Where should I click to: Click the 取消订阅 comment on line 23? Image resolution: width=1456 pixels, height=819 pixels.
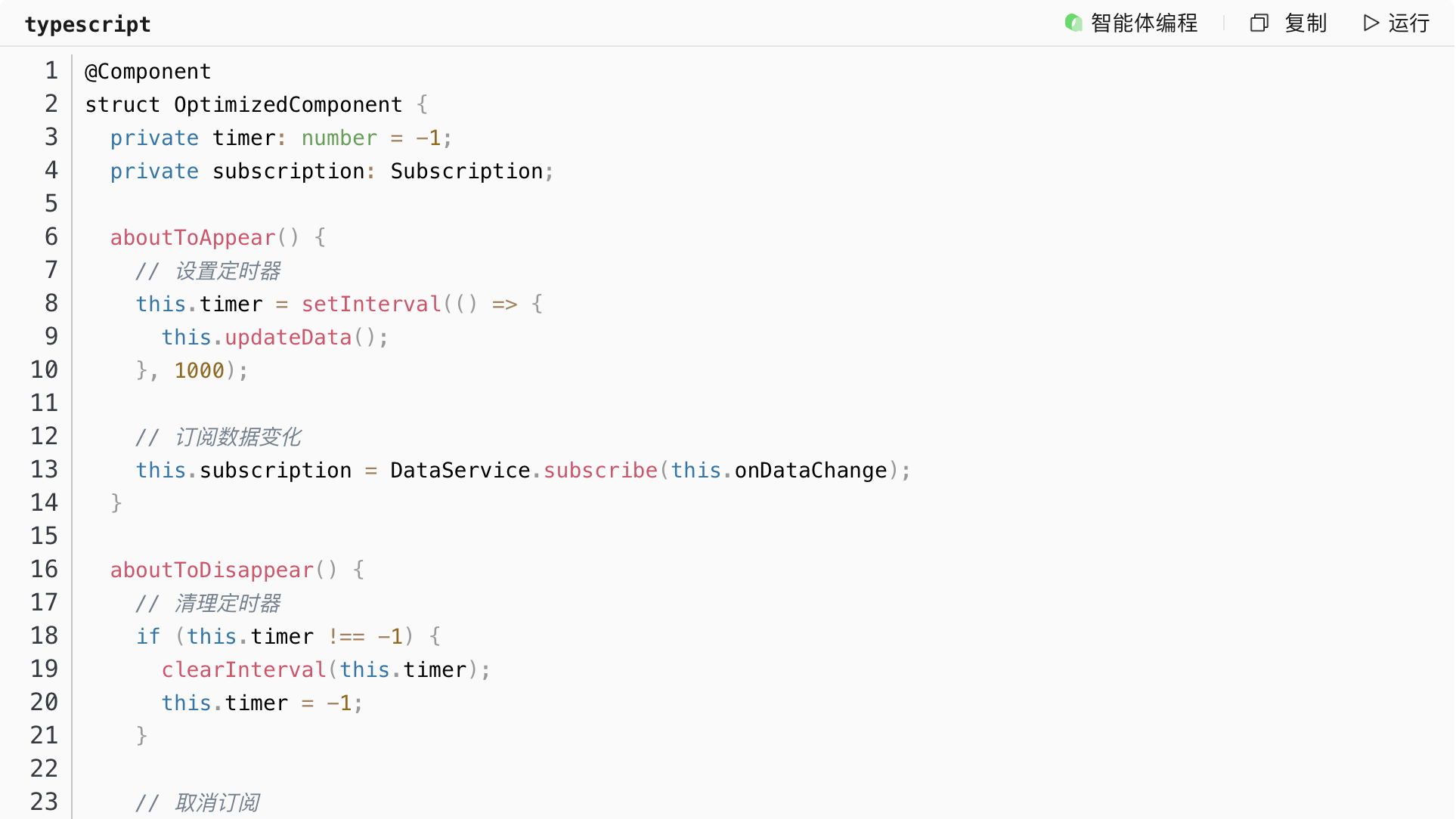217,802
